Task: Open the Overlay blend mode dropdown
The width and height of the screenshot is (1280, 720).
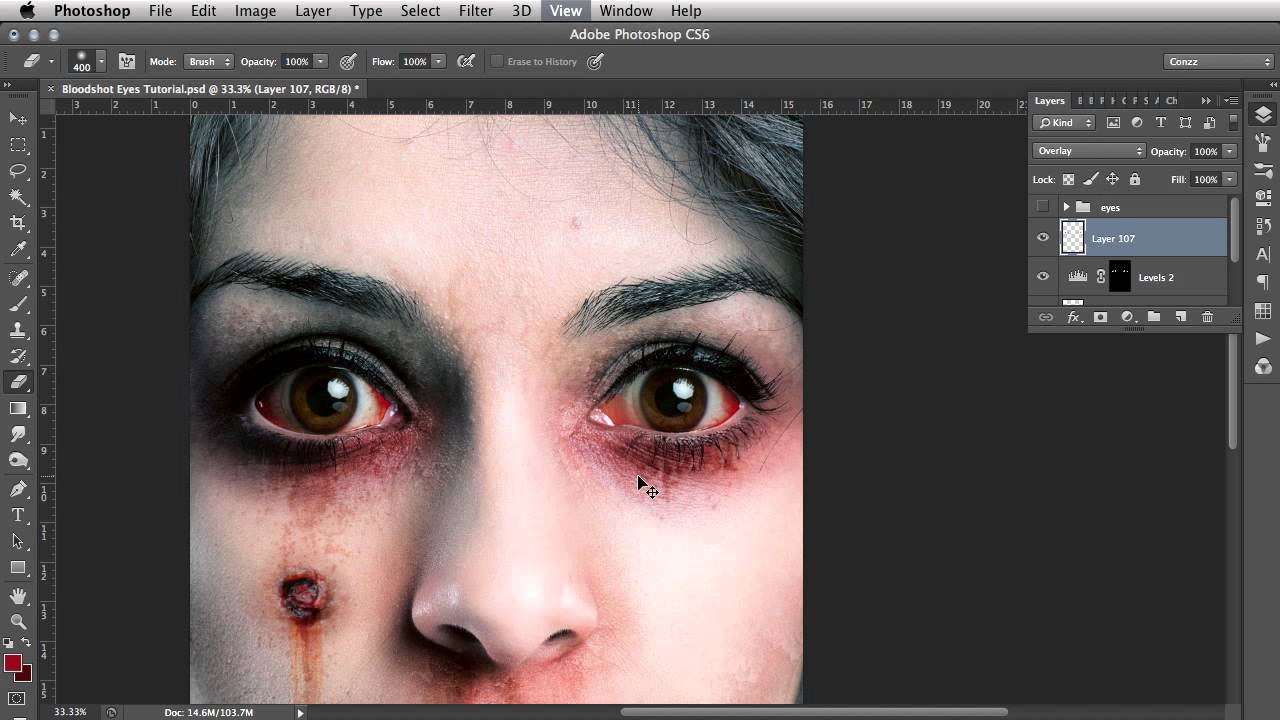Action: coord(1088,151)
